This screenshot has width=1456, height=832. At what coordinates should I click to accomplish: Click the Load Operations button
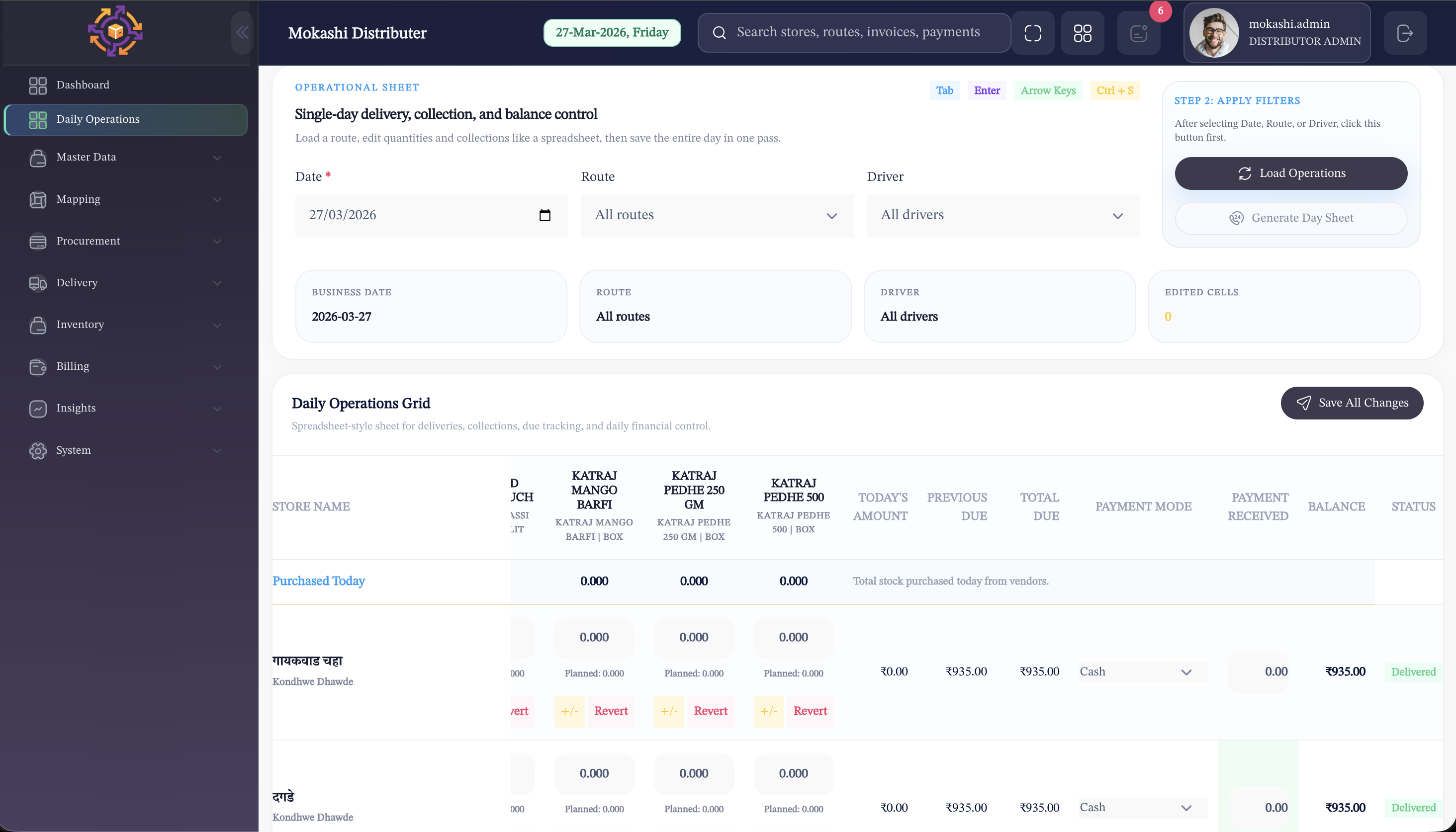1291,173
